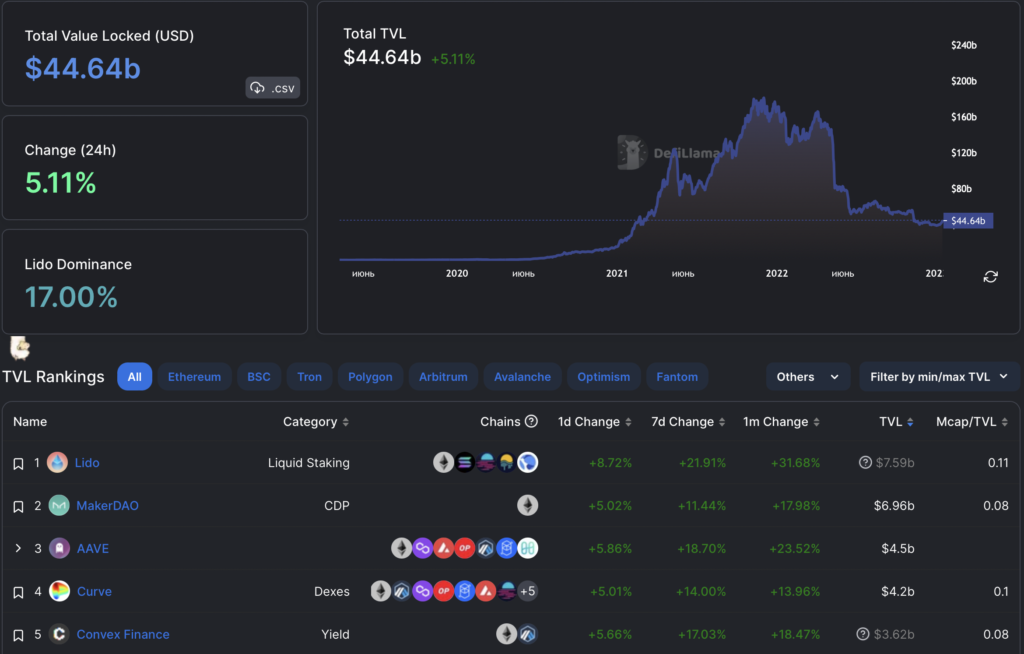Toggle bookmark for MakerDAO row
This screenshot has height=654, width=1024.
18,507
